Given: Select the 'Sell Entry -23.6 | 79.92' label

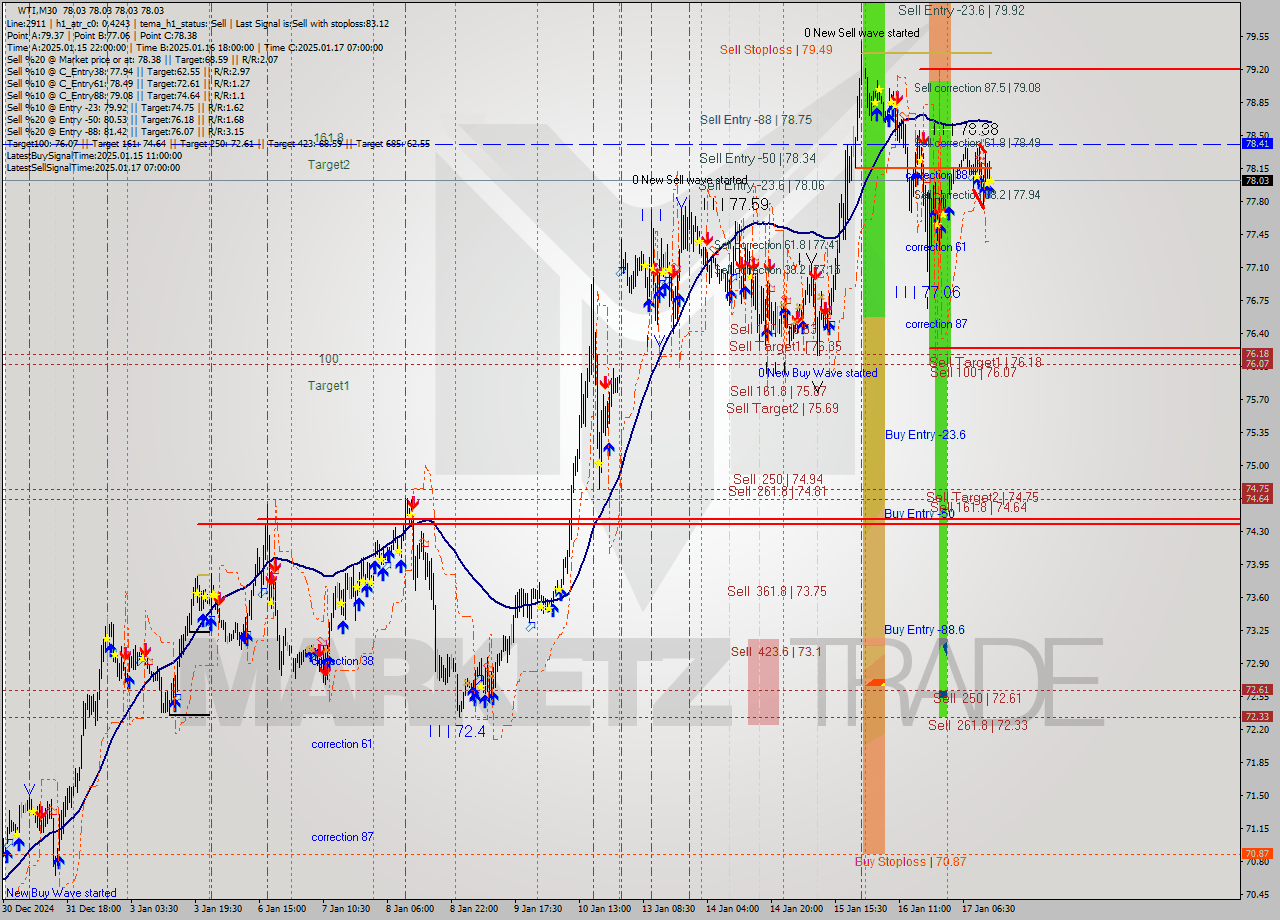Looking at the screenshot, I should pyautogui.click(x=961, y=10).
